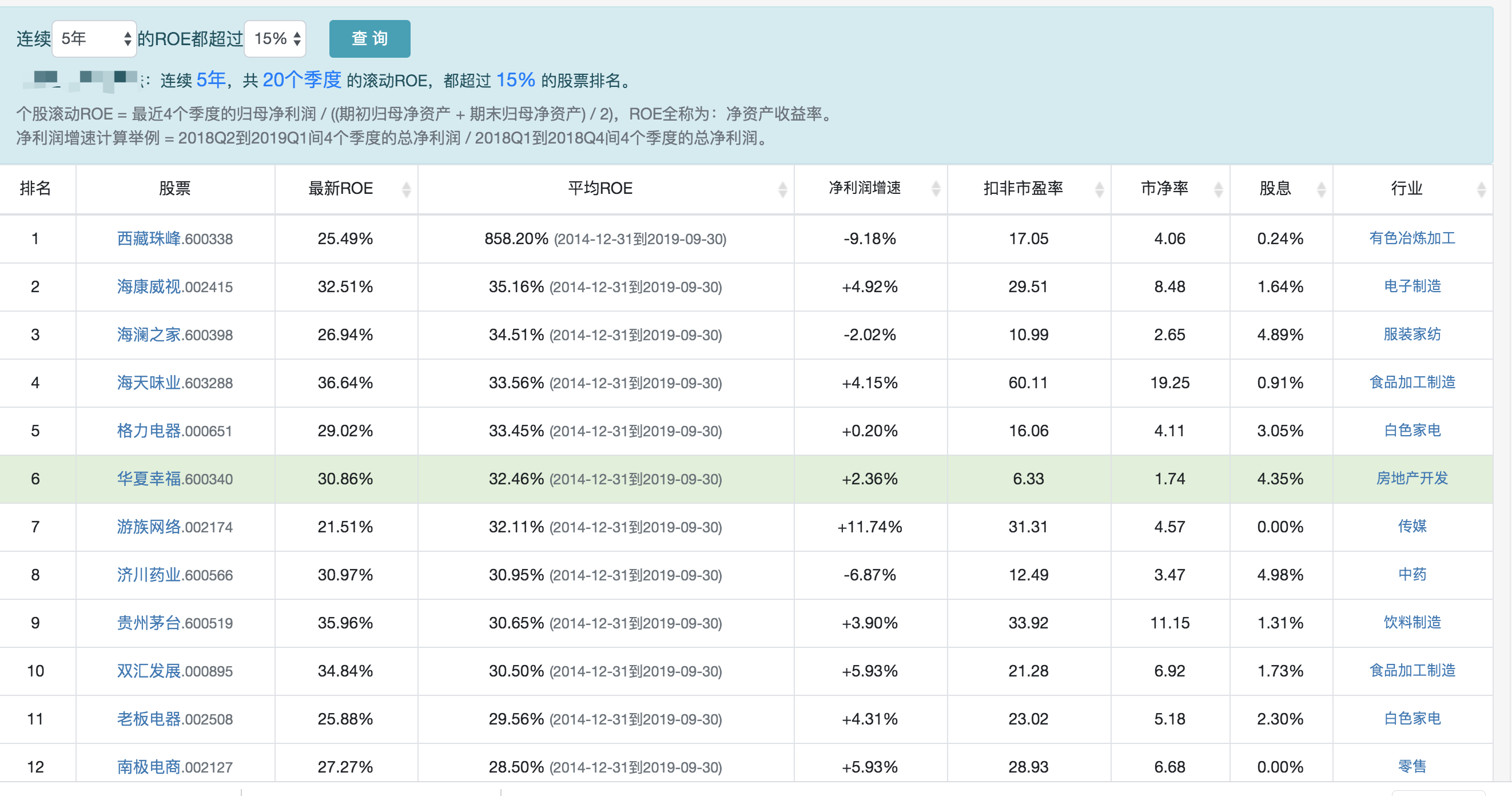Viewport: 1512px width, 796px height.
Task: Open stock 双汇发展.000895
Action: [x=175, y=671]
